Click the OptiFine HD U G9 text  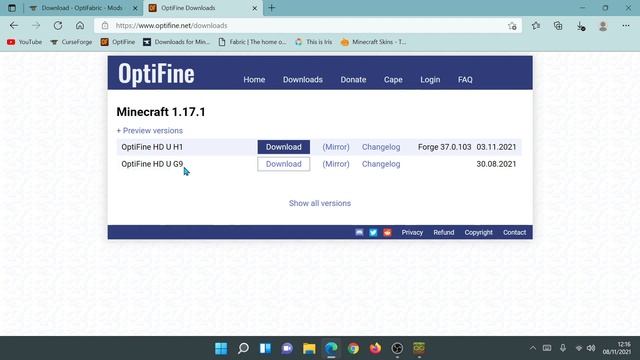(152, 164)
